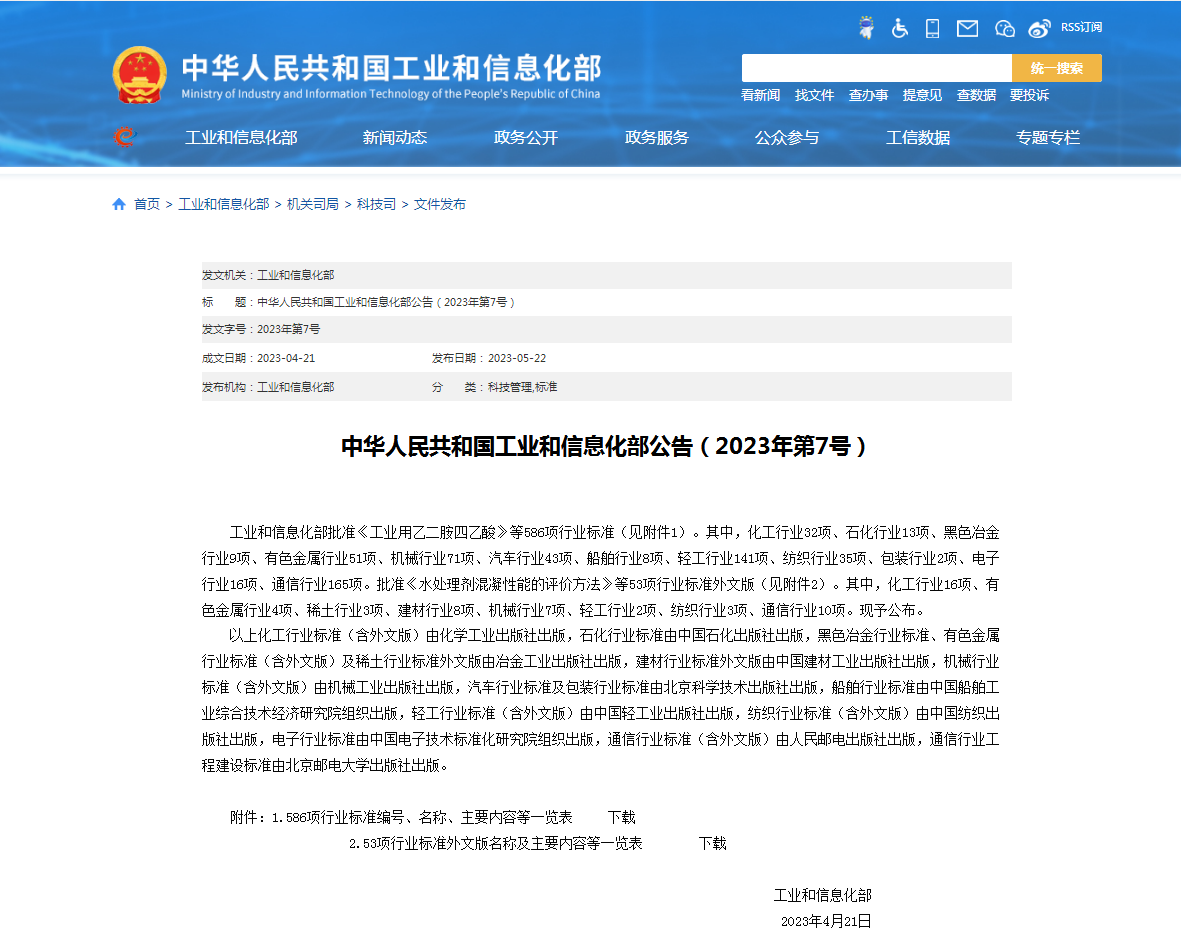Open the Weibo icon
Viewport: 1181px width, 928px height.
[x=1039, y=29]
